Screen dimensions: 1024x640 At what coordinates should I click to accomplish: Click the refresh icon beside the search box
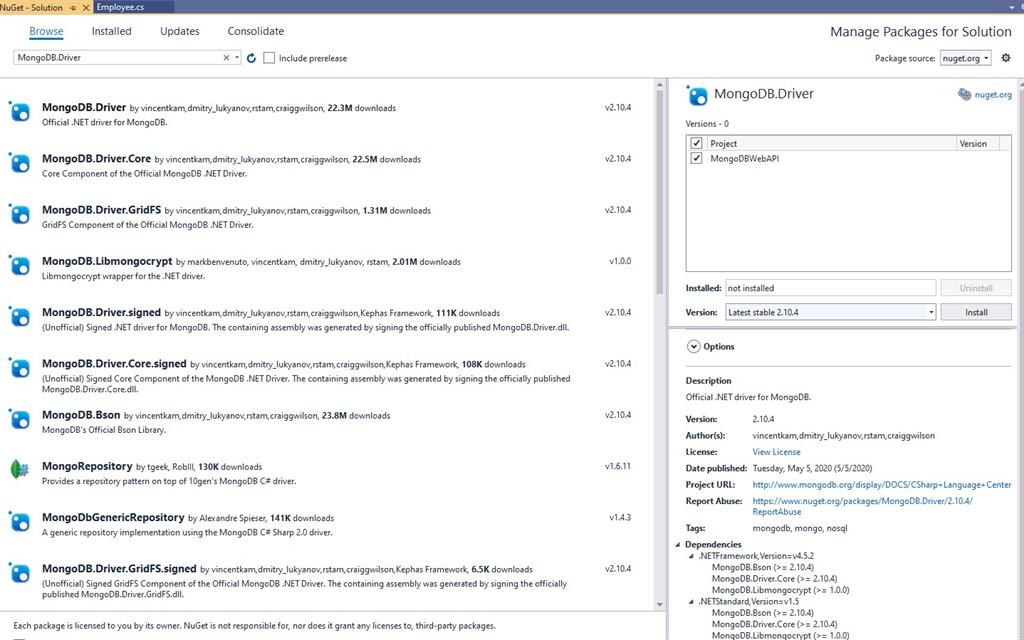tap(251, 58)
